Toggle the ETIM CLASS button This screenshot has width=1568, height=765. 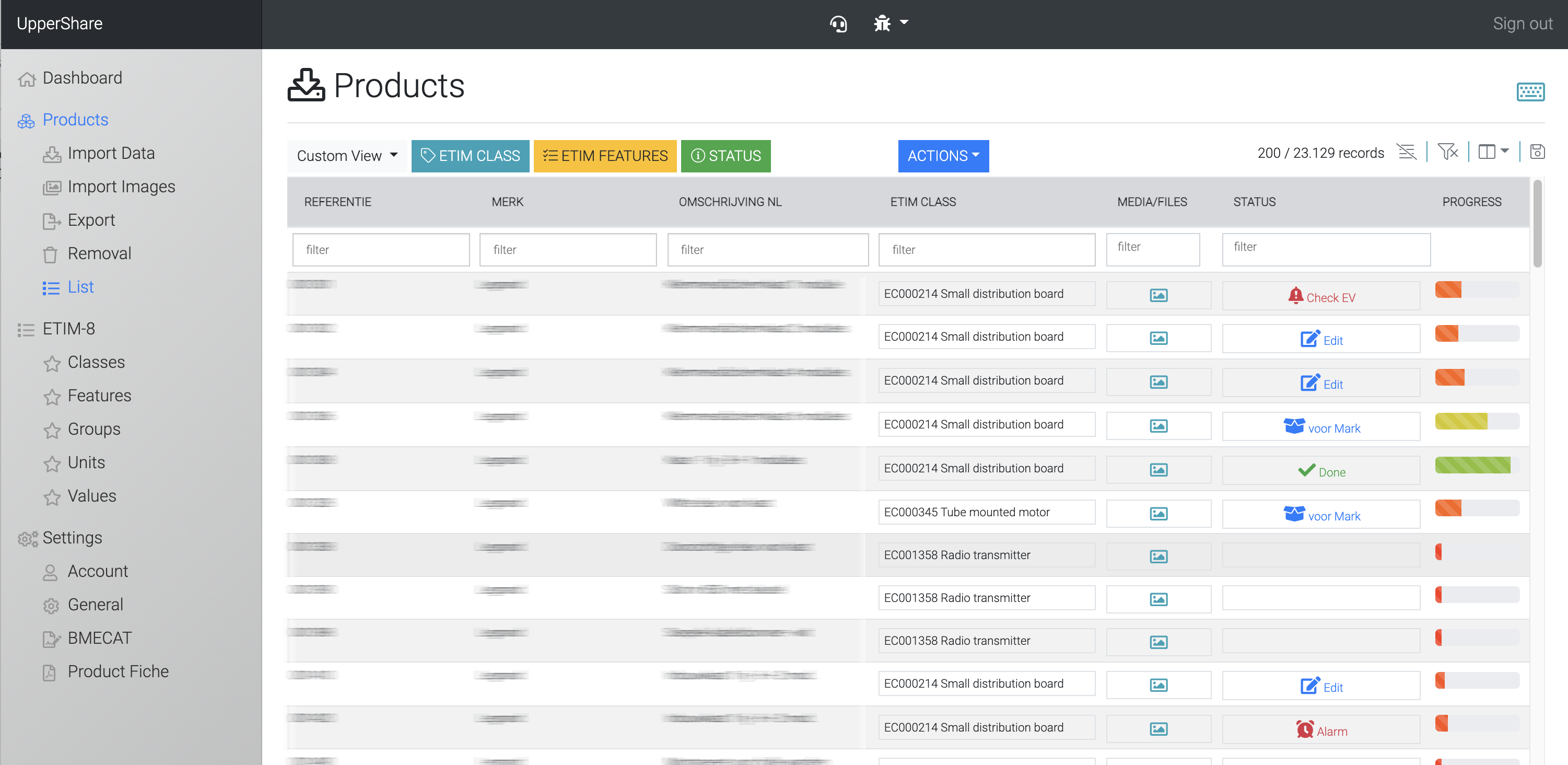click(x=470, y=156)
